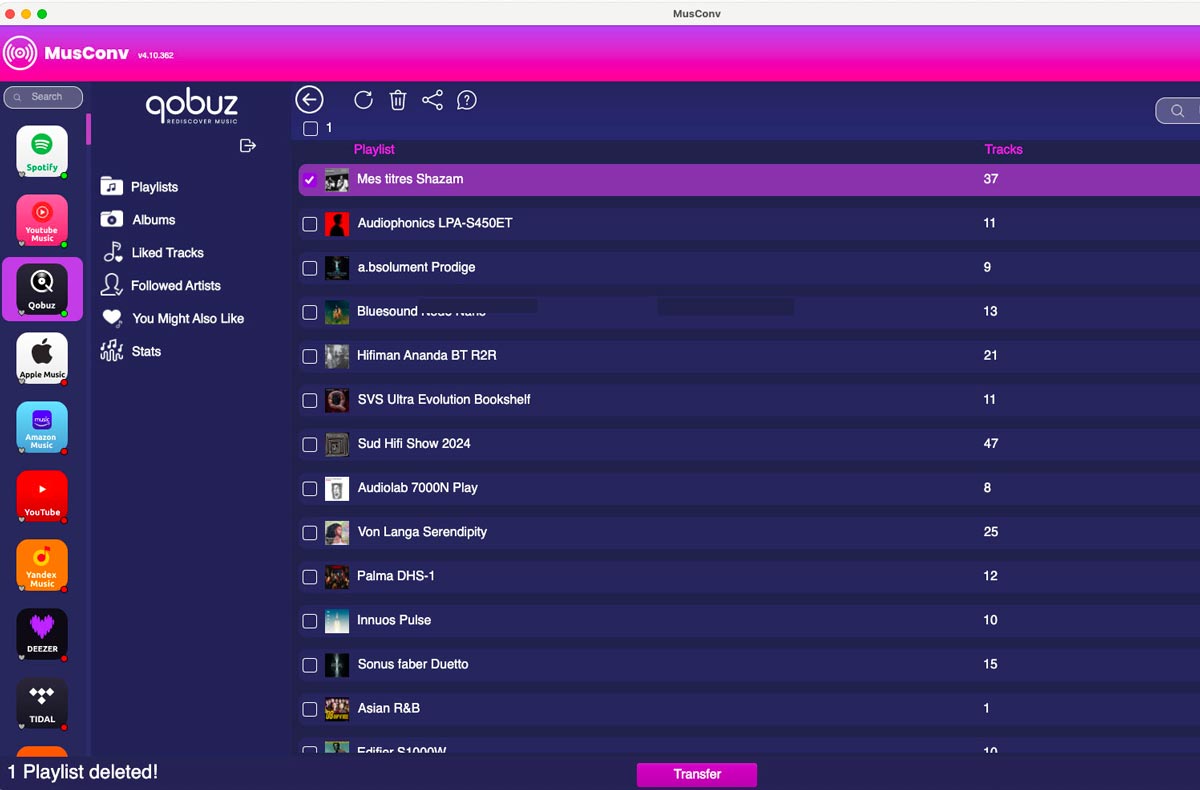Check the Palma DHS-1 checkbox
This screenshot has height=790, width=1200.
pyautogui.click(x=310, y=577)
